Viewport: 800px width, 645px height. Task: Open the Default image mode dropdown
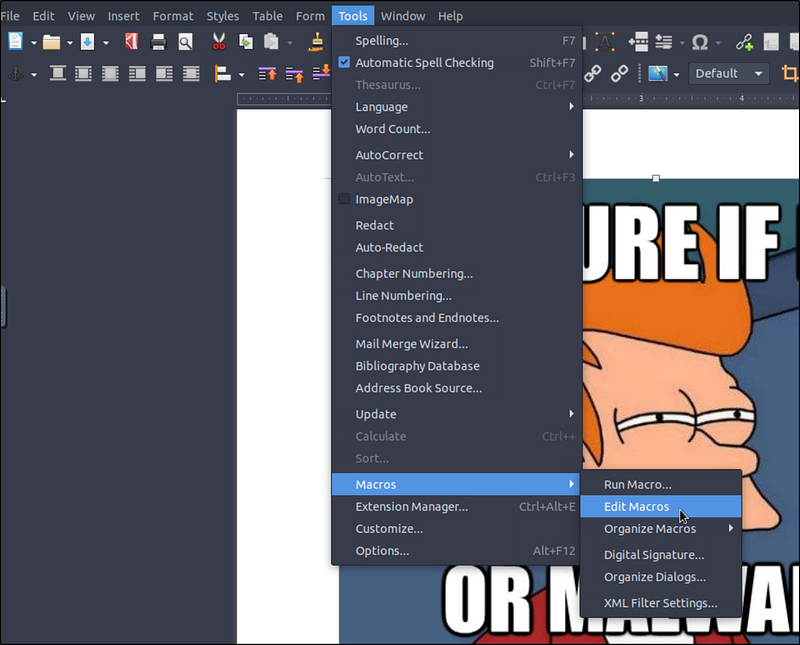pos(729,74)
